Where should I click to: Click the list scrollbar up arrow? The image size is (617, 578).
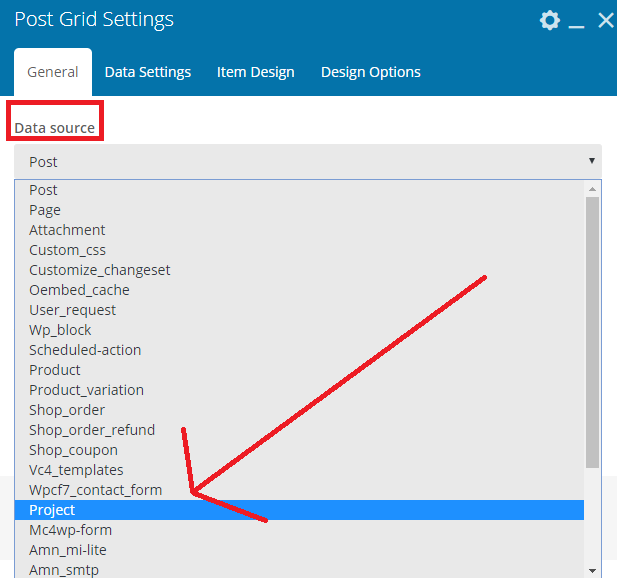click(x=592, y=189)
